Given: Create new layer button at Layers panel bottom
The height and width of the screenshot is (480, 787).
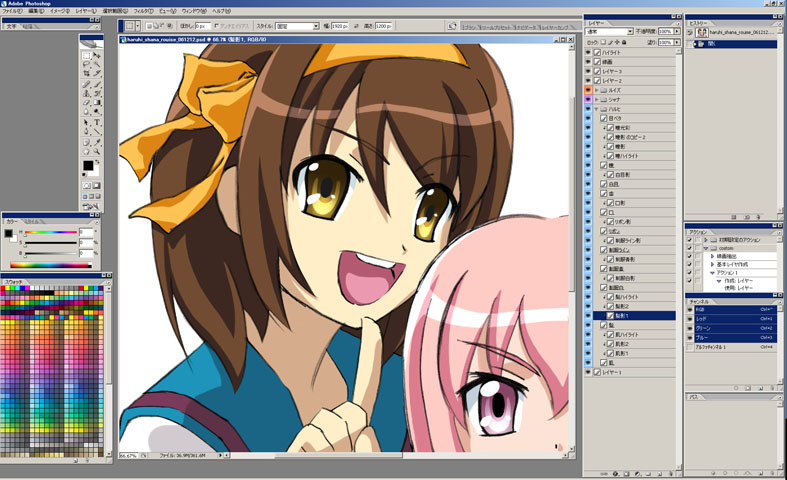Looking at the screenshot, I should 660,473.
